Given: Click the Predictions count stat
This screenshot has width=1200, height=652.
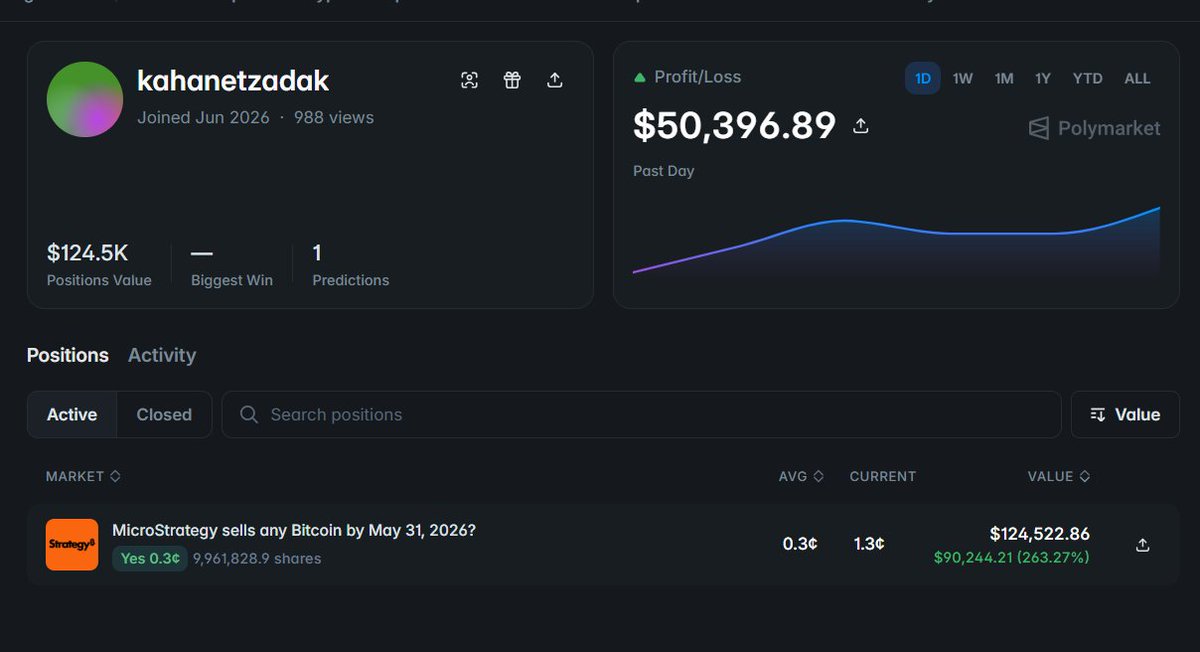Looking at the screenshot, I should 351,265.
